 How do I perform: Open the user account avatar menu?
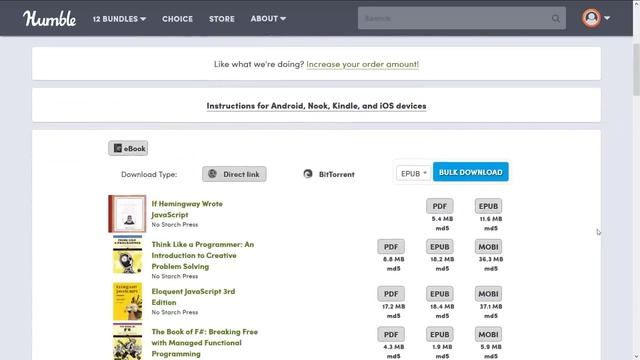[x=591, y=18]
